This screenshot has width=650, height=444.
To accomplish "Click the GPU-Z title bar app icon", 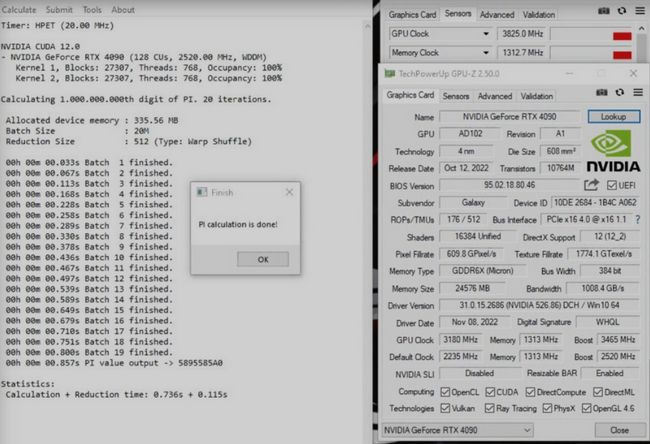I will [x=390, y=74].
